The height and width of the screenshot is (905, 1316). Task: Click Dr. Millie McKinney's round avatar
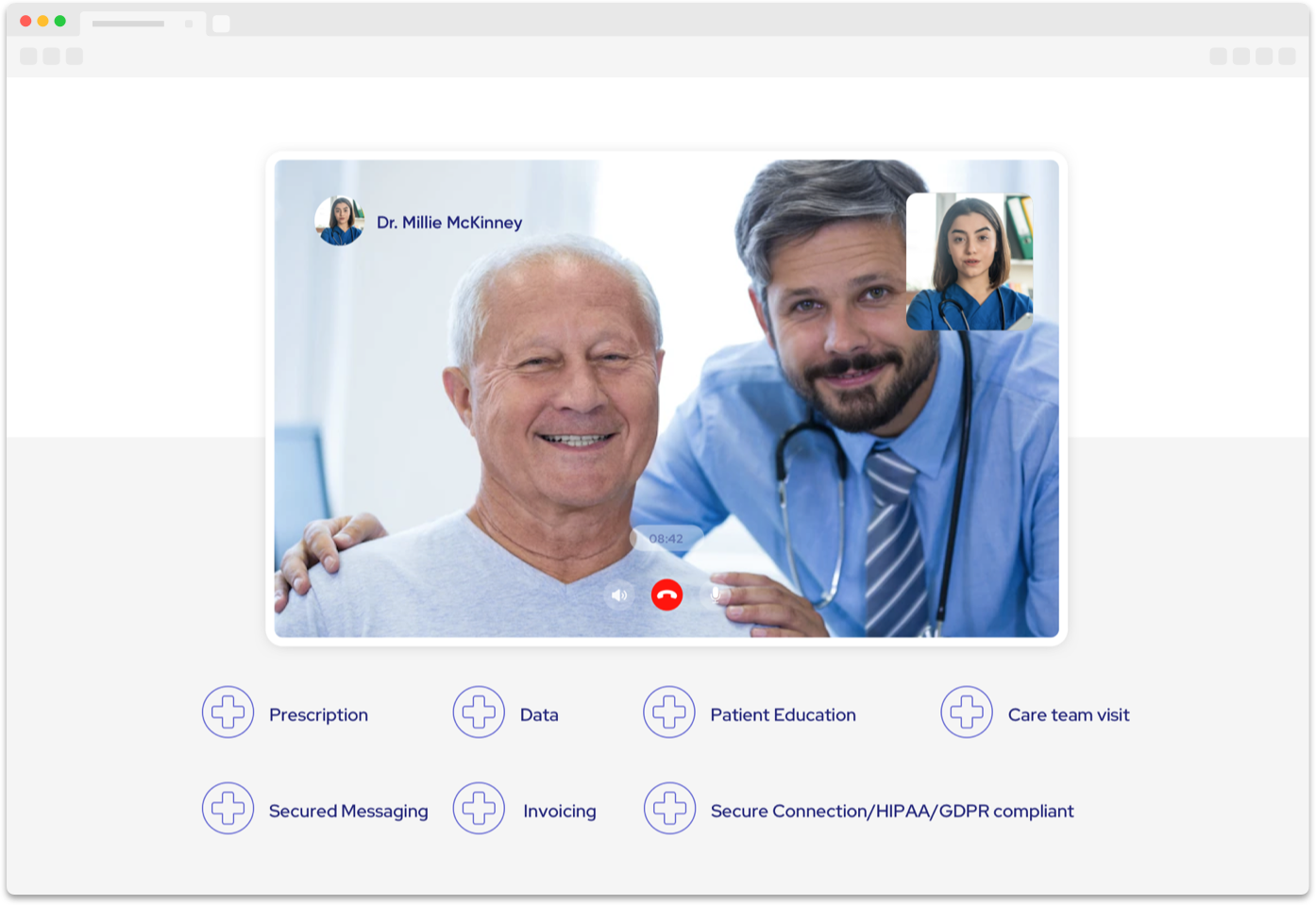[x=339, y=221]
